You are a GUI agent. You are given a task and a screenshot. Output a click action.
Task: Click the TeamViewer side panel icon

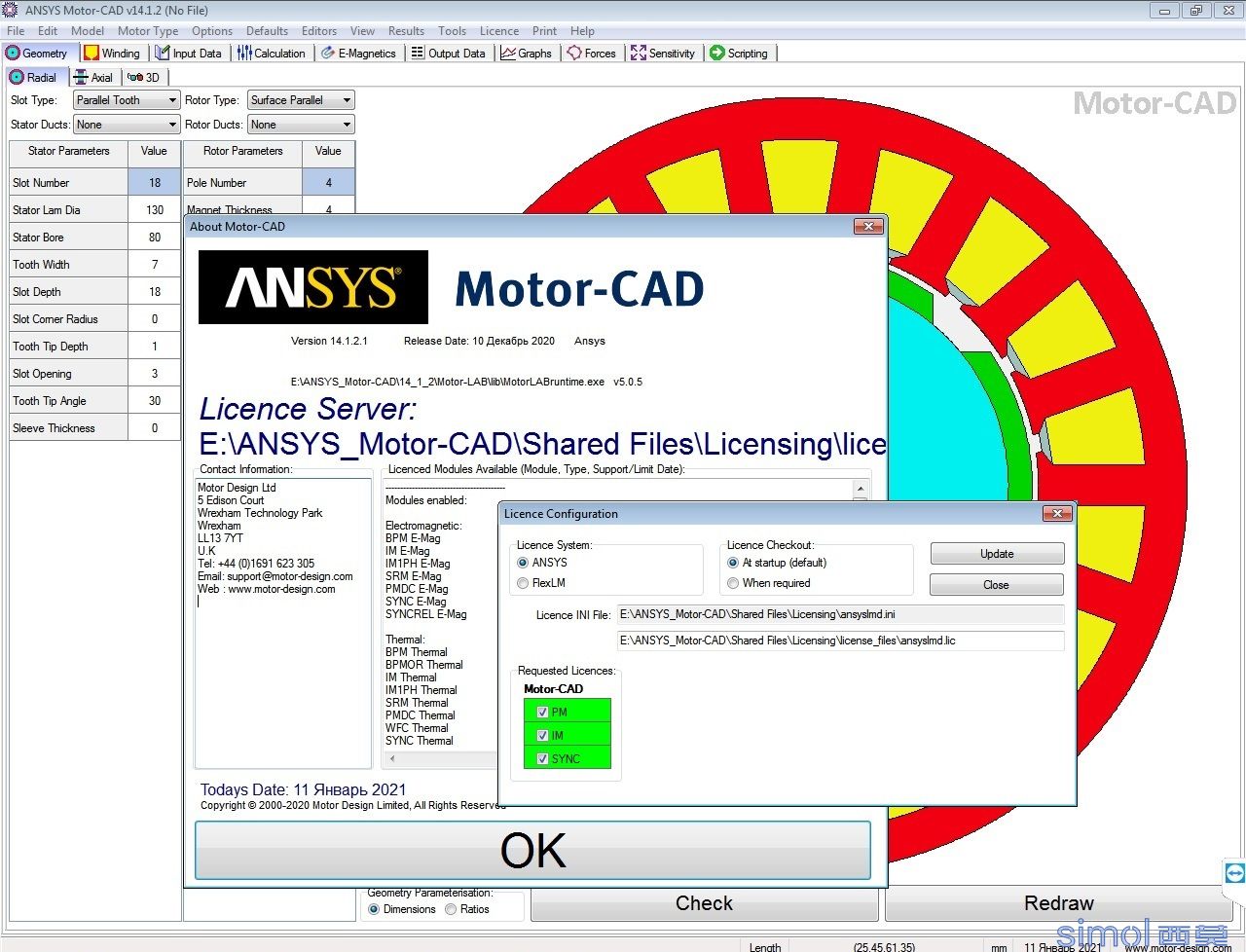(1234, 872)
